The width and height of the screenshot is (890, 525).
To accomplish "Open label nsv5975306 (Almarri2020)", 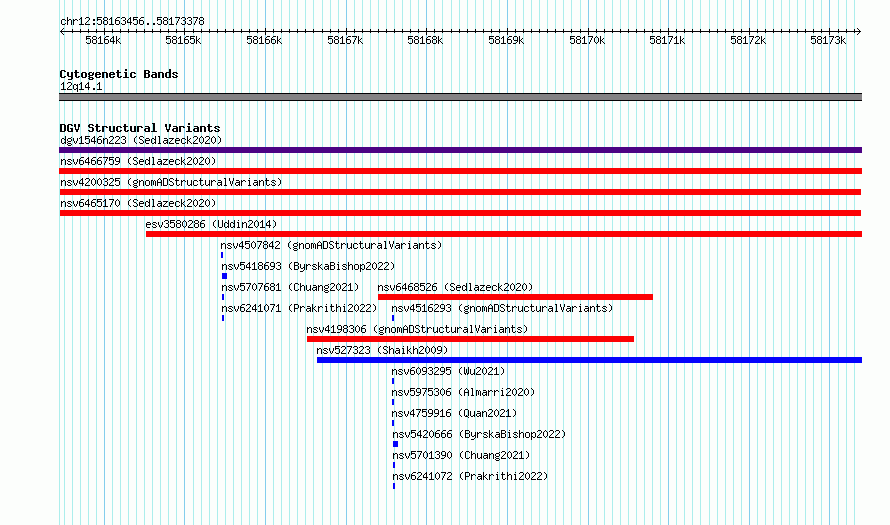I will click(463, 392).
